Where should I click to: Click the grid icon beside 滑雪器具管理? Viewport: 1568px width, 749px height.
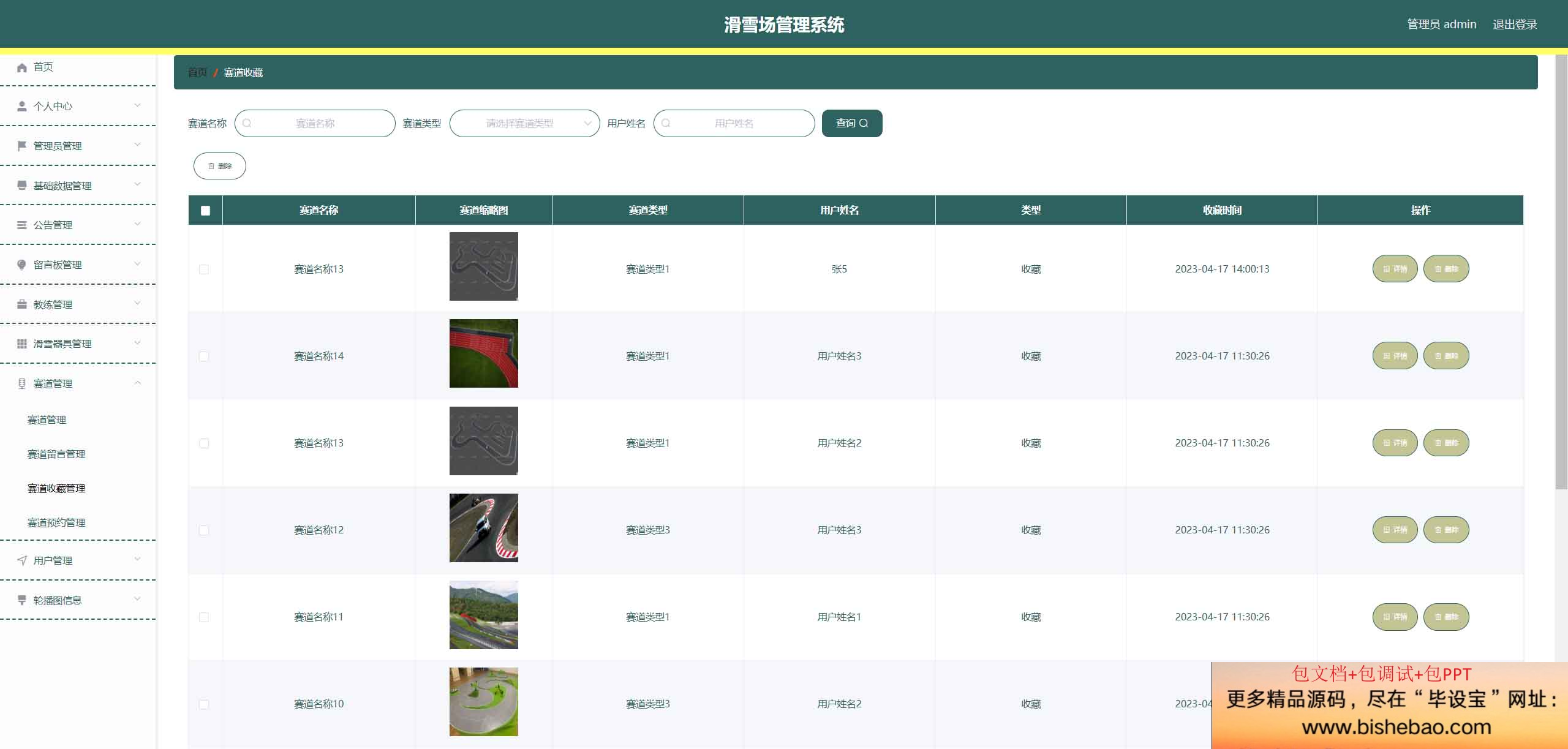click(x=22, y=344)
